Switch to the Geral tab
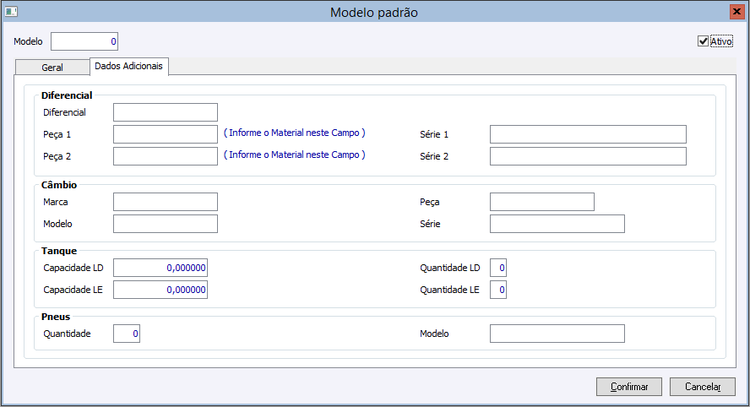 click(52, 68)
